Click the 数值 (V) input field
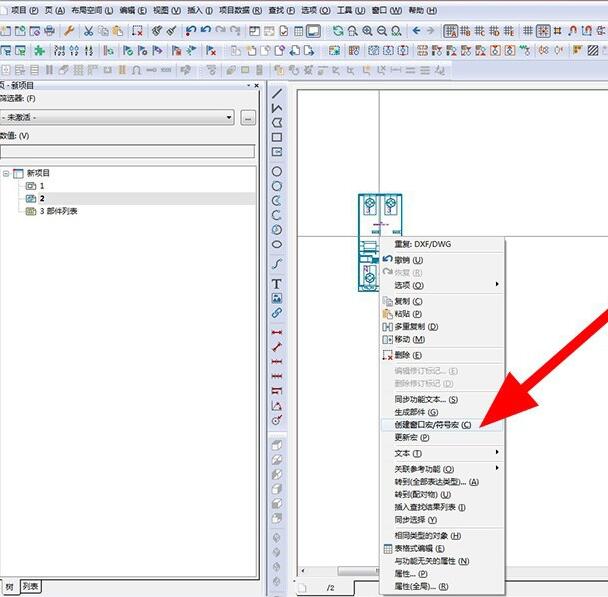Image resolution: width=608 pixels, height=597 pixels. (128, 152)
